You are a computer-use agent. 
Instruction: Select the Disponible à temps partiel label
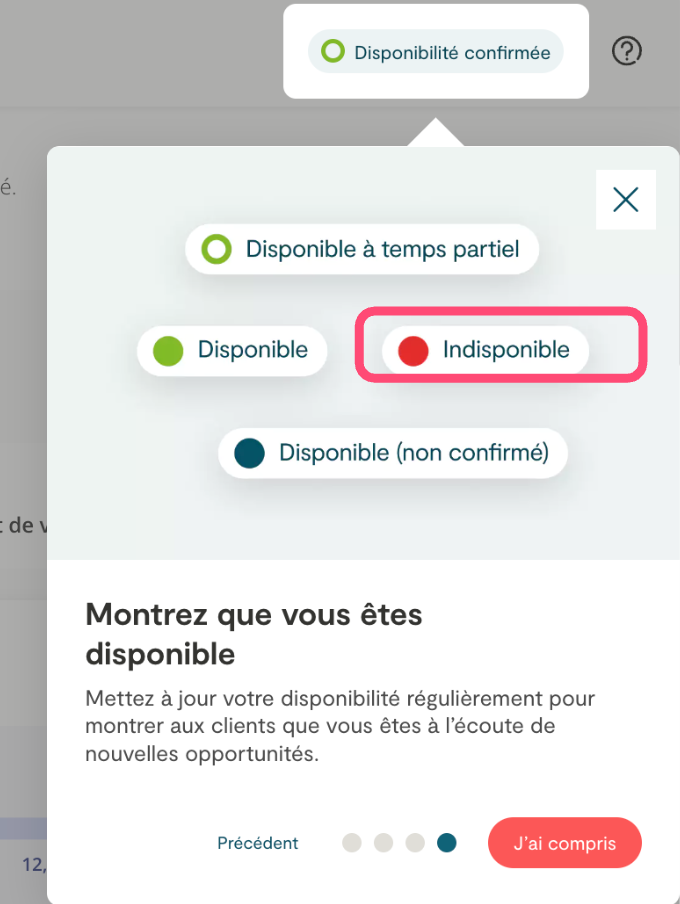pyautogui.click(x=382, y=249)
